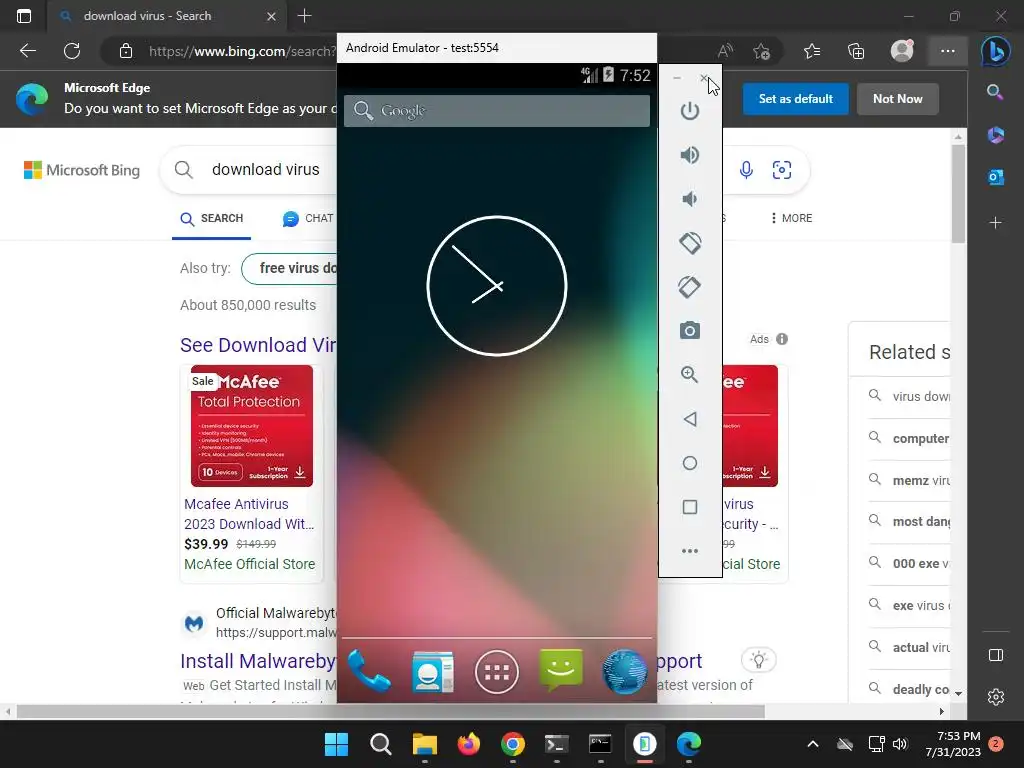
Task: Open Edge sidebar search
Action: [x=995, y=92]
